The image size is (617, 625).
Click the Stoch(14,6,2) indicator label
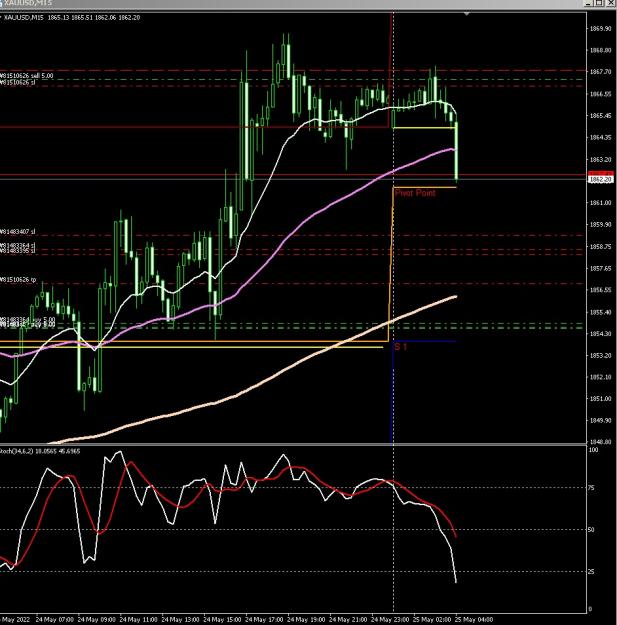click(x=40, y=451)
